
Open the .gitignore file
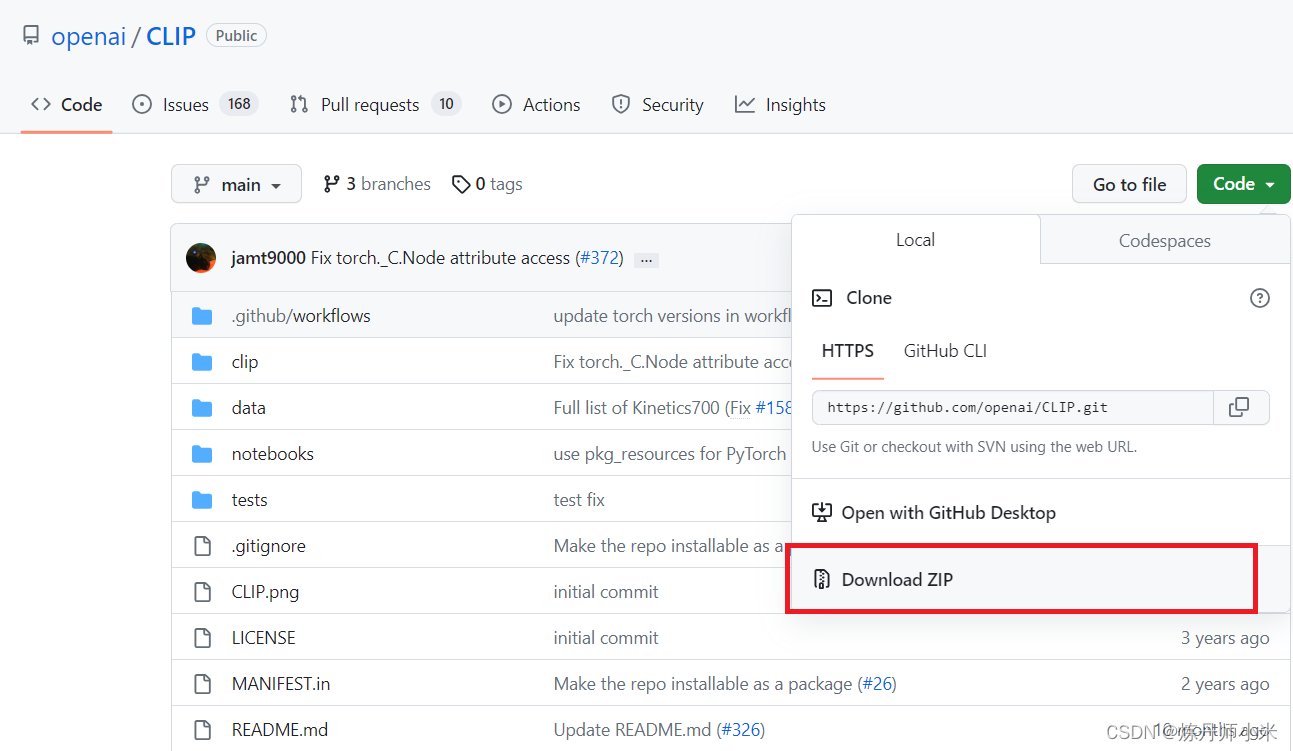coord(268,546)
